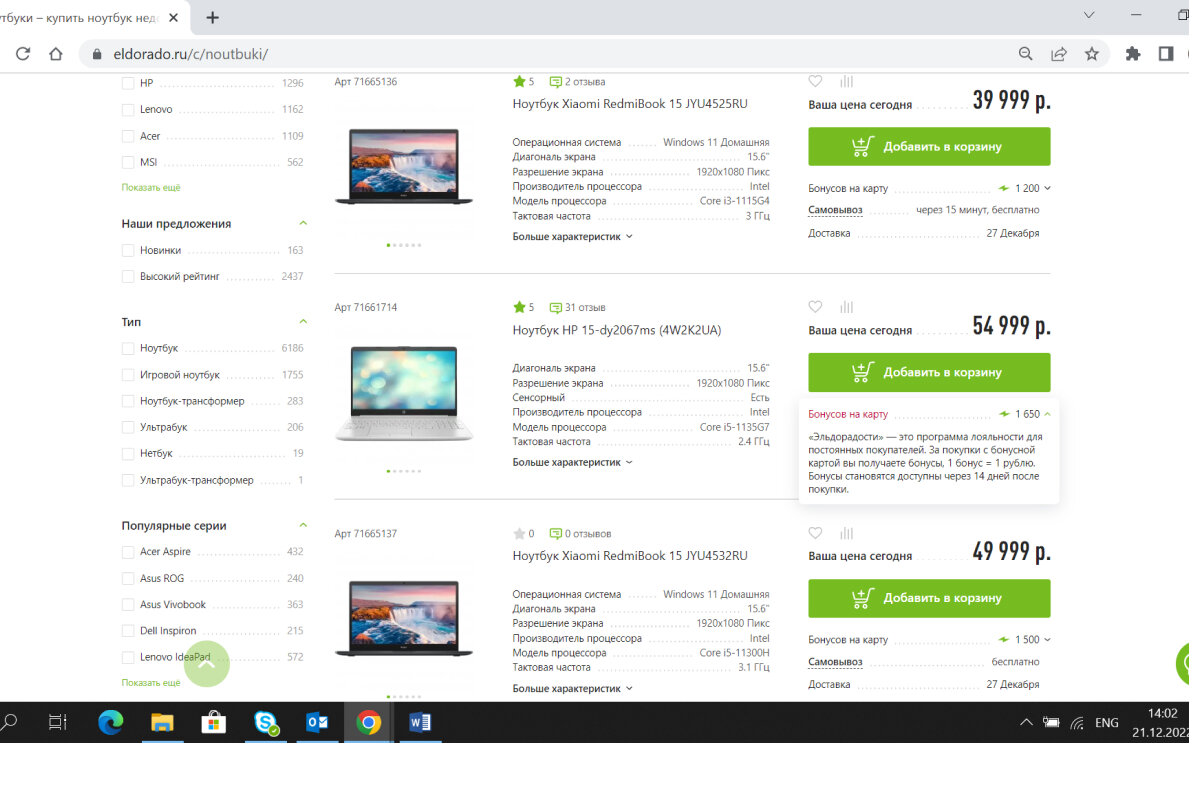
Task: Switch to Word from the taskbar
Action: tap(420, 722)
